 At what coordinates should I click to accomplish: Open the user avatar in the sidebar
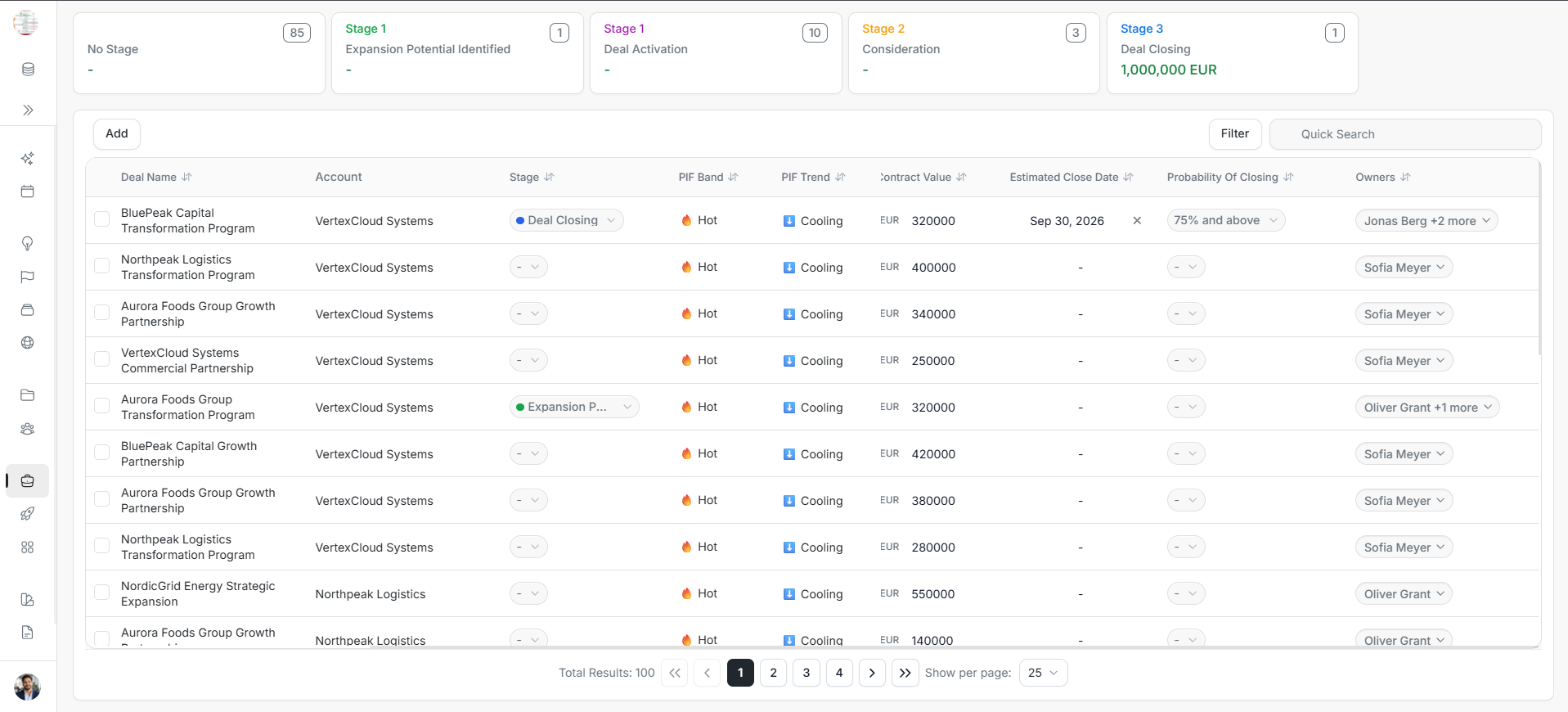click(x=28, y=687)
